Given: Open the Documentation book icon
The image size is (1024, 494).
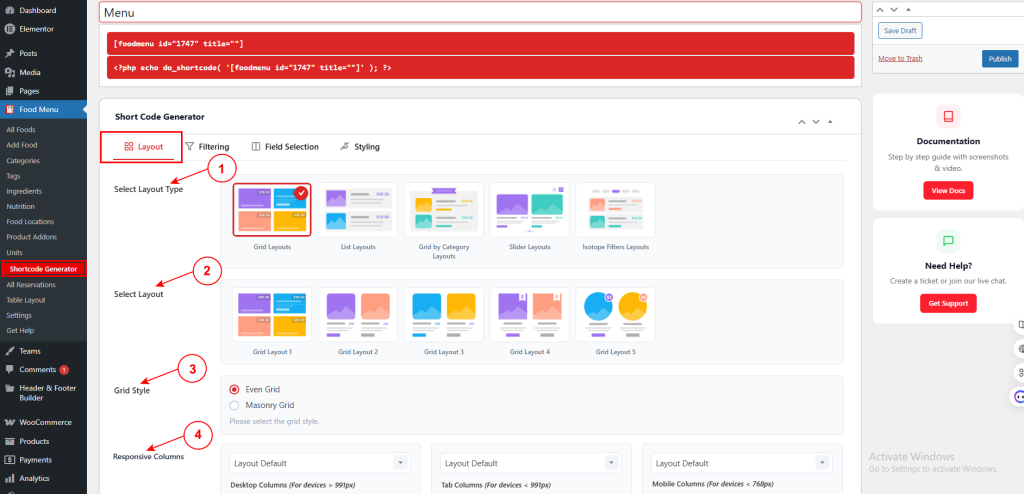Looking at the screenshot, I should 948,116.
